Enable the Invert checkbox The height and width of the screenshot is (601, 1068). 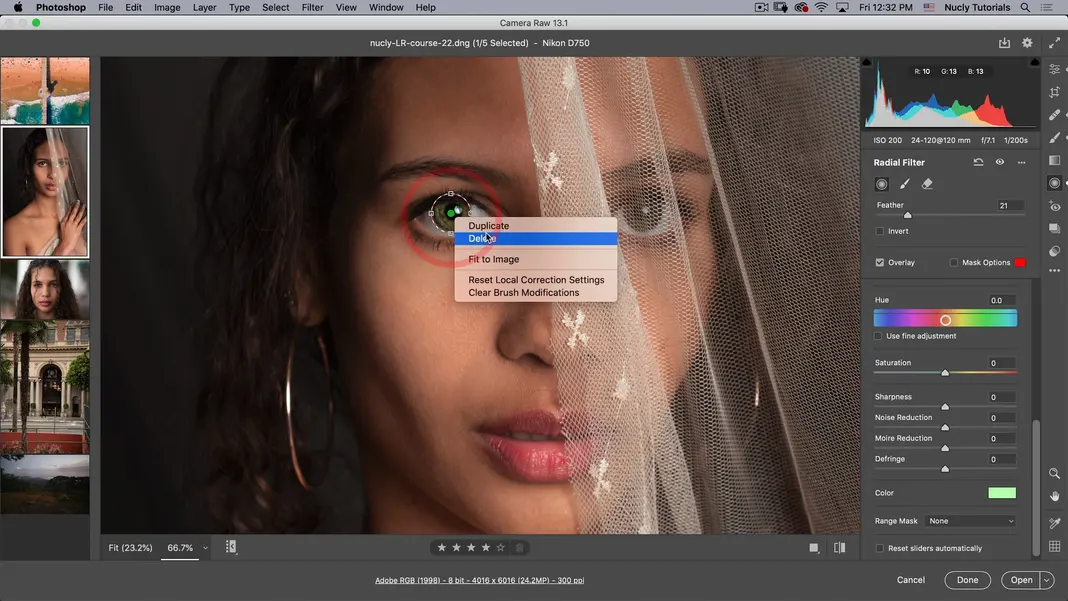click(x=879, y=231)
